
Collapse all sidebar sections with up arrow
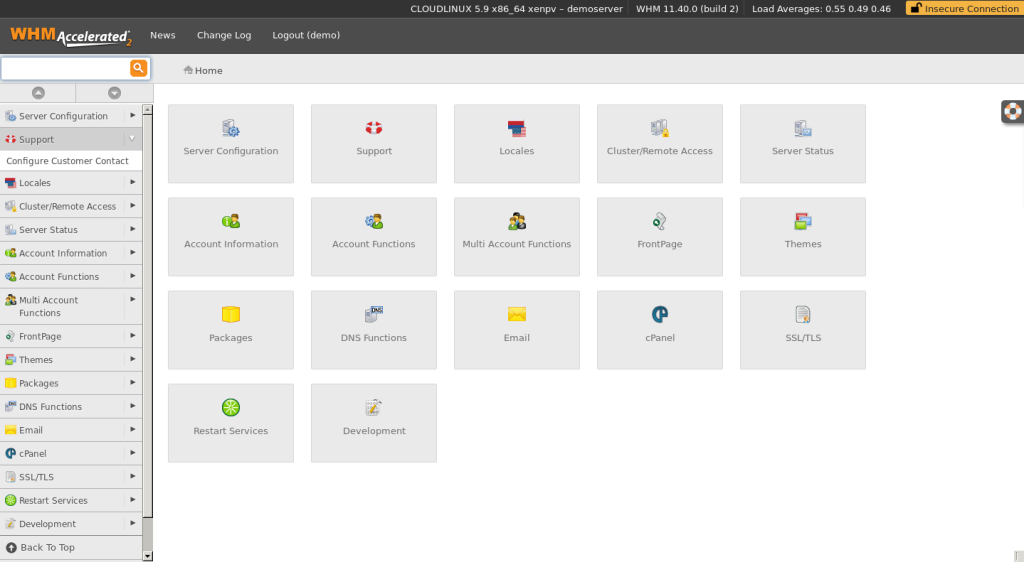(38, 93)
